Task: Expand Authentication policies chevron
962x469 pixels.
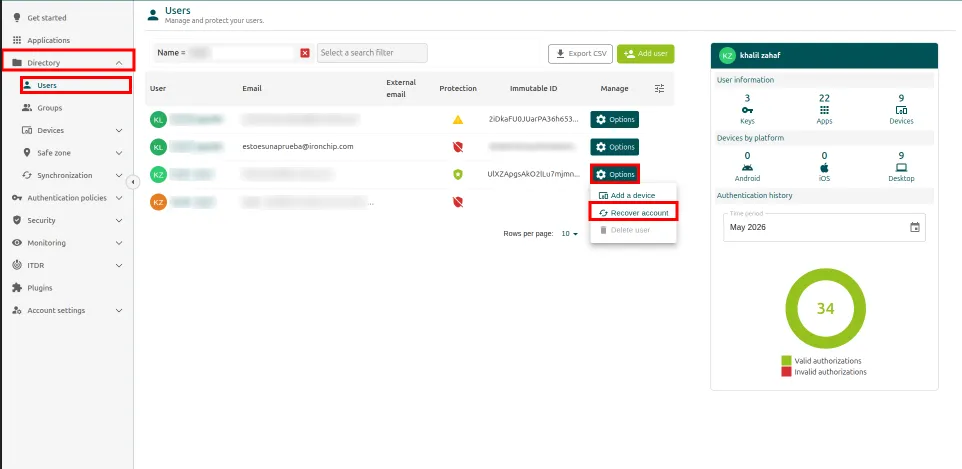Action: point(119,198)
